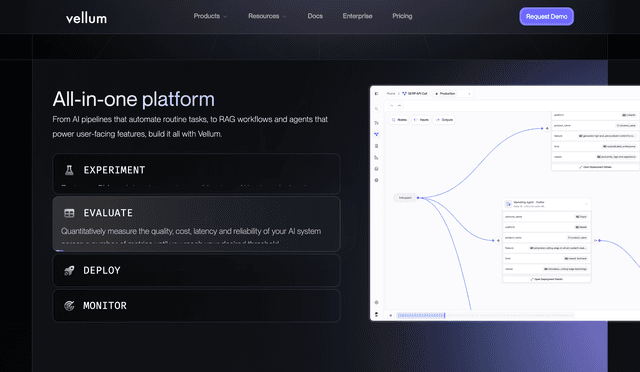Open the documents icon in preview sidebar
The width and height of the screenshot is (640, 372).
tap(376, 146)
